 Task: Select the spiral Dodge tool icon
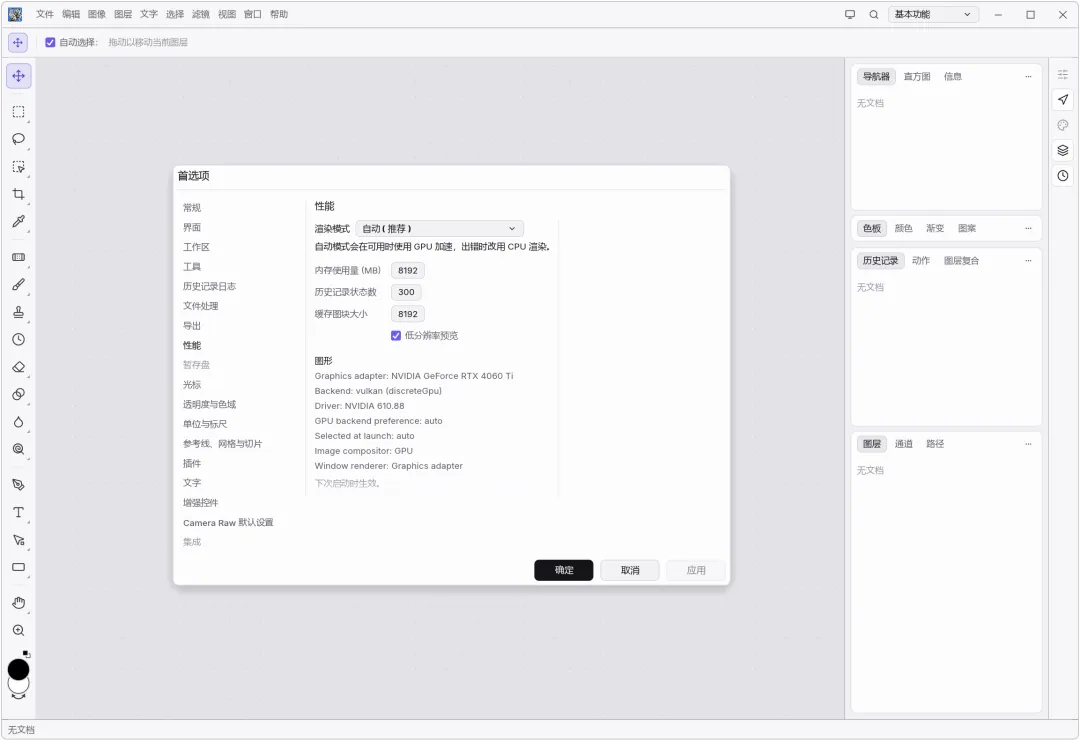coord(19,449)
